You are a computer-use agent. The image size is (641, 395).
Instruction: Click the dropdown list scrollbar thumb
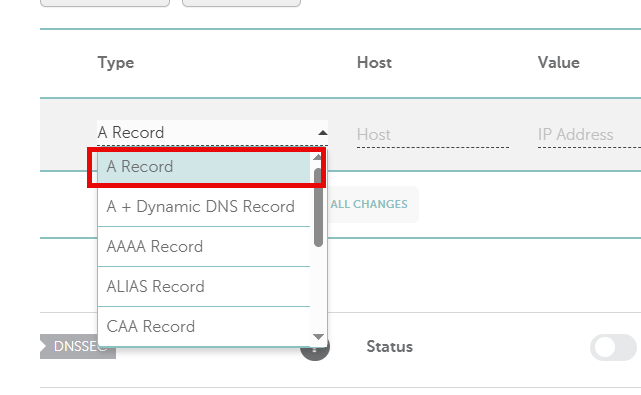click(318, 207)
